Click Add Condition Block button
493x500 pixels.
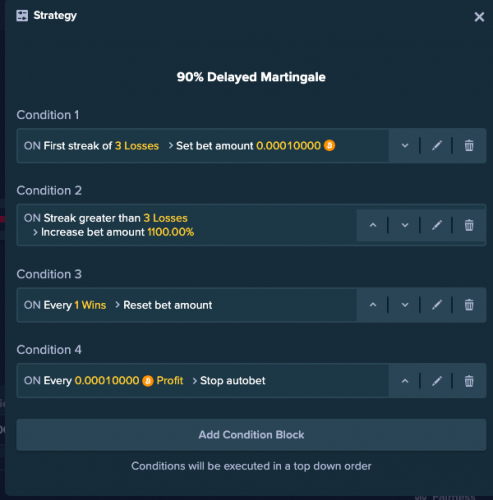(251, 435)
